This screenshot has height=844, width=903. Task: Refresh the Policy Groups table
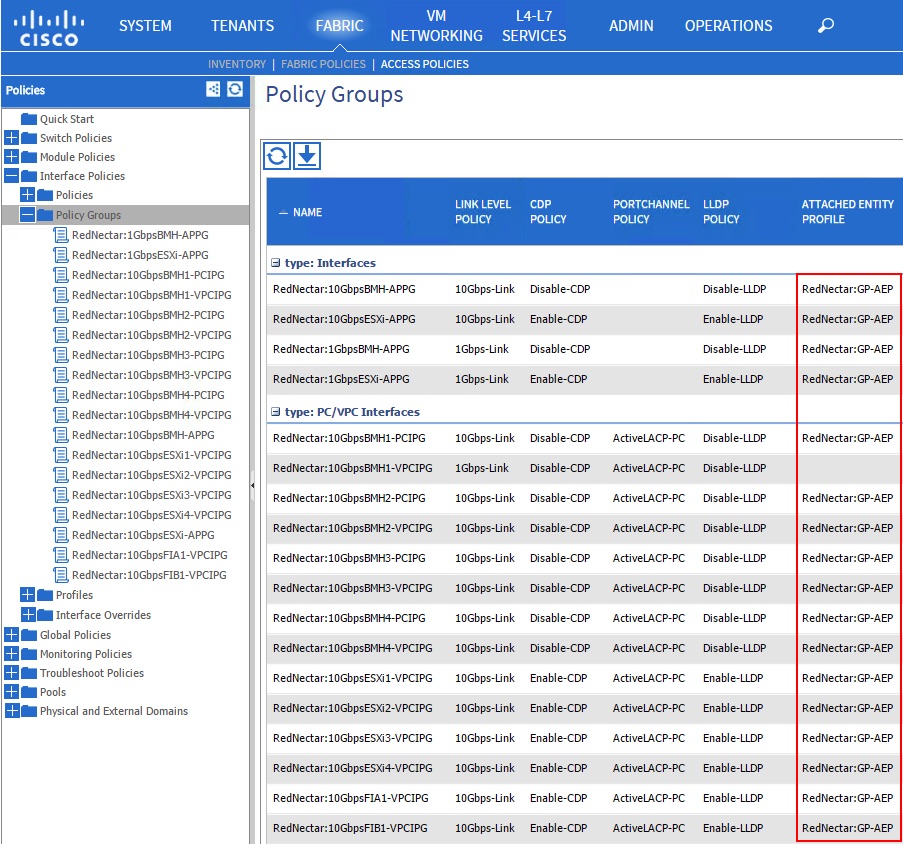(277, 156)
